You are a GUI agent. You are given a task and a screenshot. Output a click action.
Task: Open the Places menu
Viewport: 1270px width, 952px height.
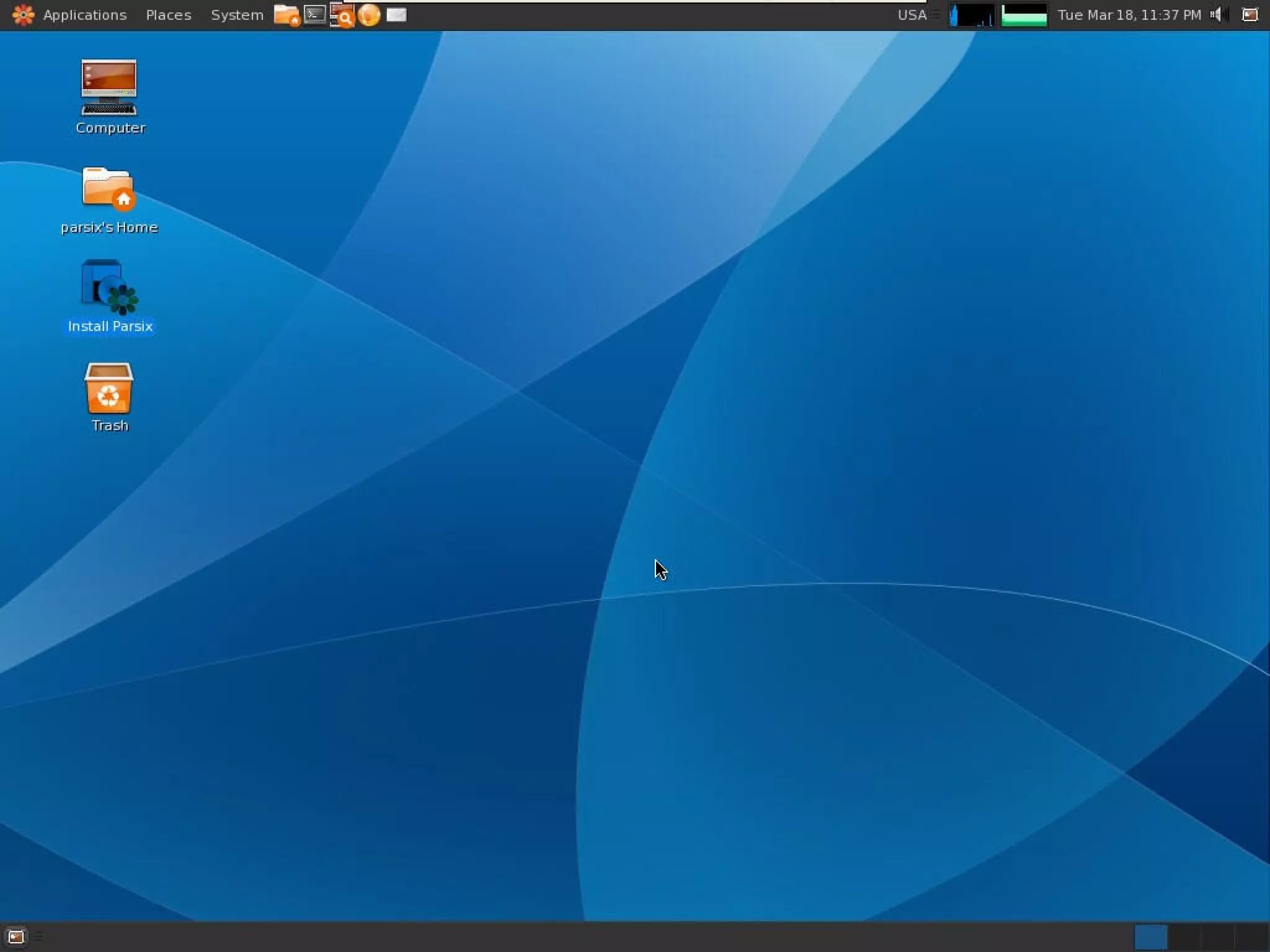tap(168, 15)
